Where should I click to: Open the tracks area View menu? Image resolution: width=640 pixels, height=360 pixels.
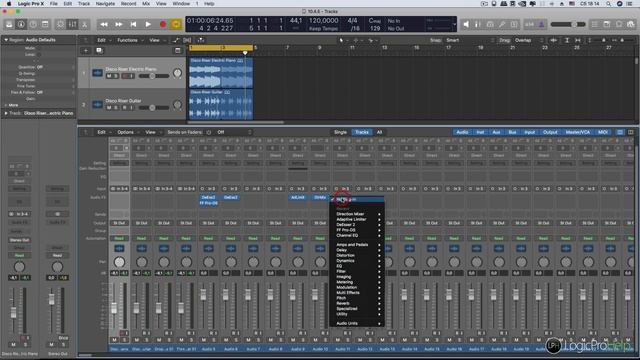[156, 40]
